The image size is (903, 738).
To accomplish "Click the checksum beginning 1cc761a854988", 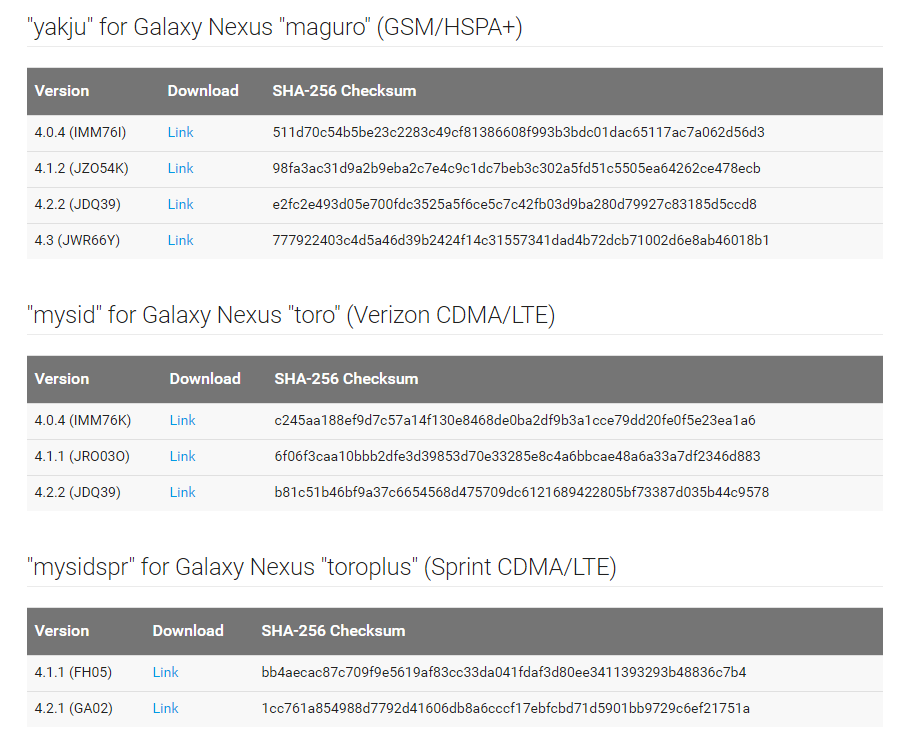I will [x=505, y=708].
